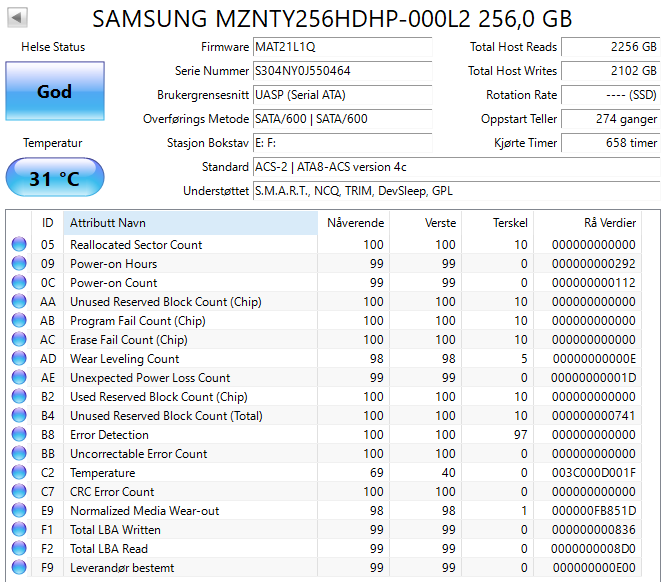Screen dimensions: 667x582
Task: Open the God health status button
Action: point(55,91)
